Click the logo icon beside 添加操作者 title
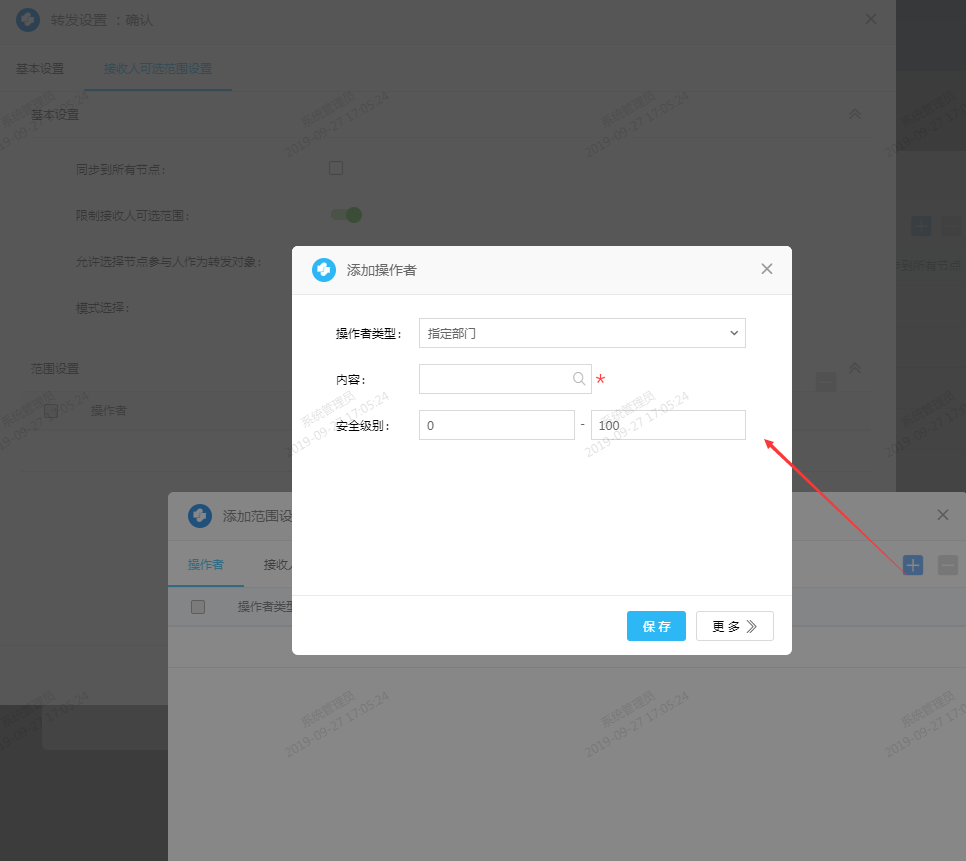Viewport: 966px width, 861px height. click(324, 270)
